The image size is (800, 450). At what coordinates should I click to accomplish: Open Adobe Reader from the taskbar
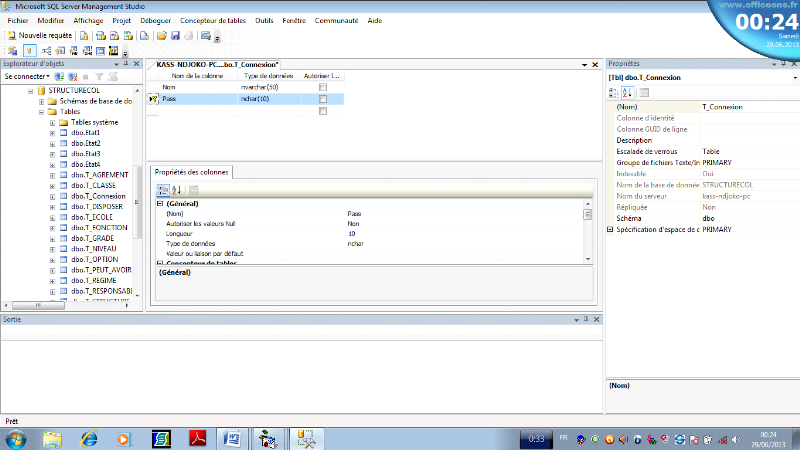(198, 438)
